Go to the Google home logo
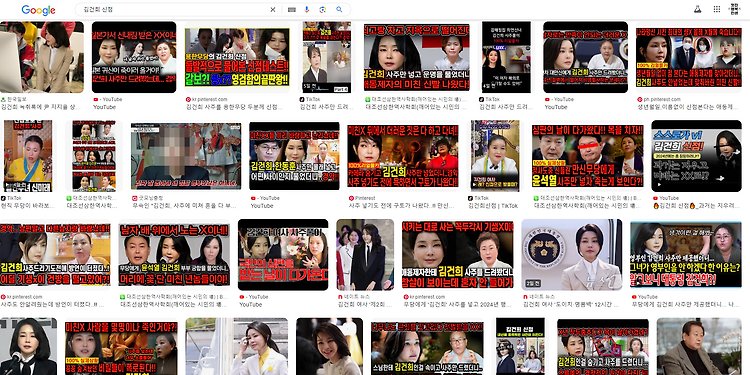Viewport: 750px width, 375px height. (x=38, y=10)
